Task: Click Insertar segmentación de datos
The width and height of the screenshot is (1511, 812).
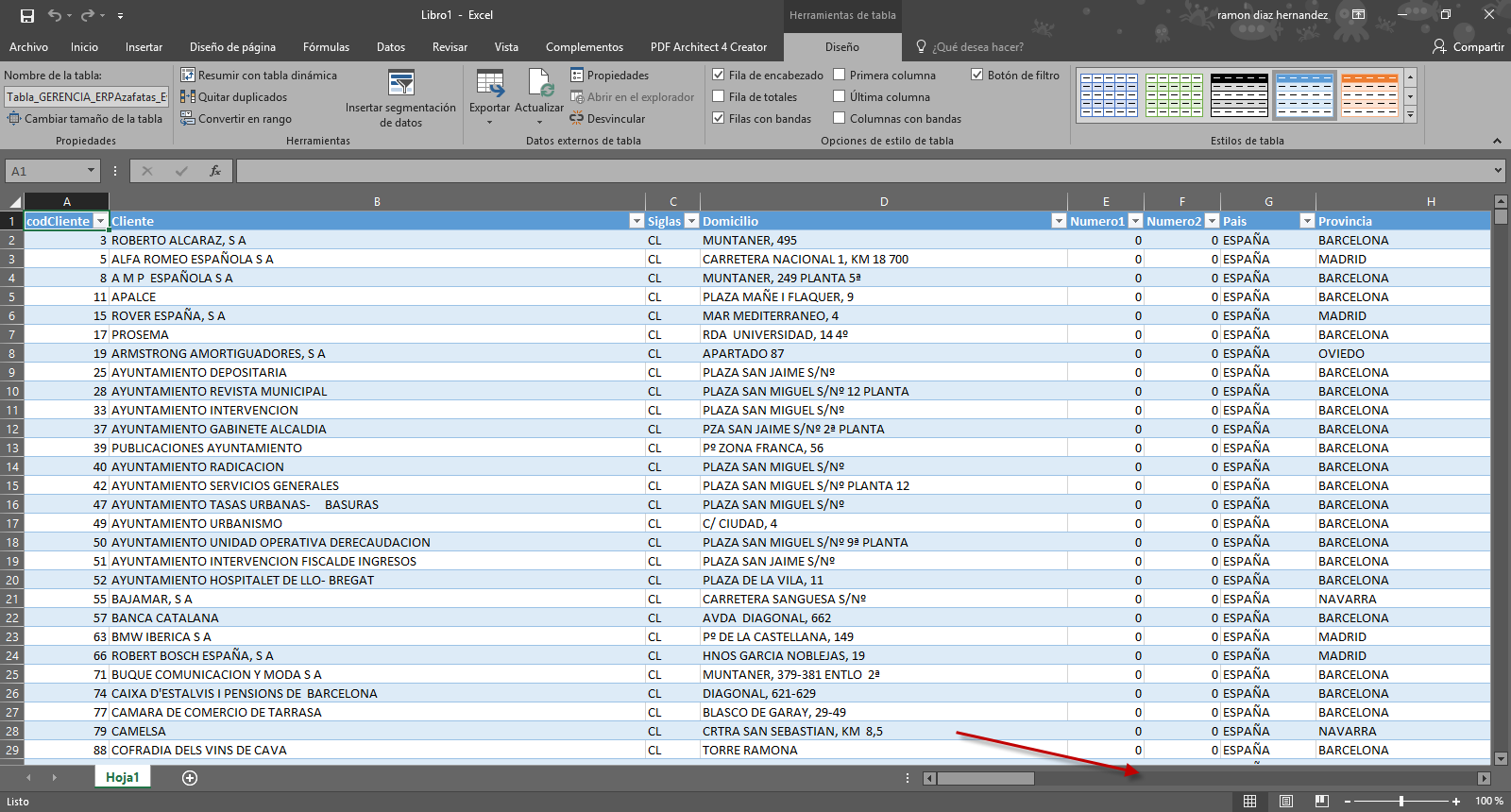Action: [400, 98]
